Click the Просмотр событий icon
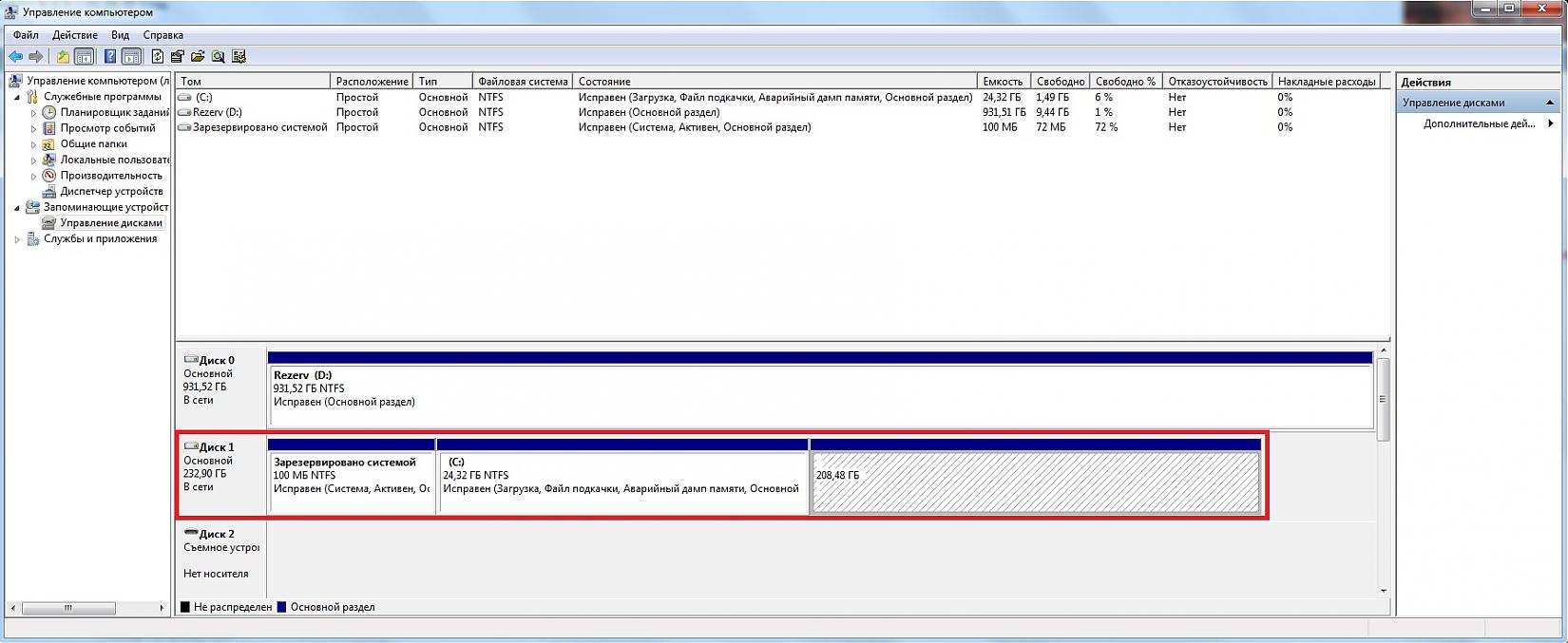 (49, 128)
